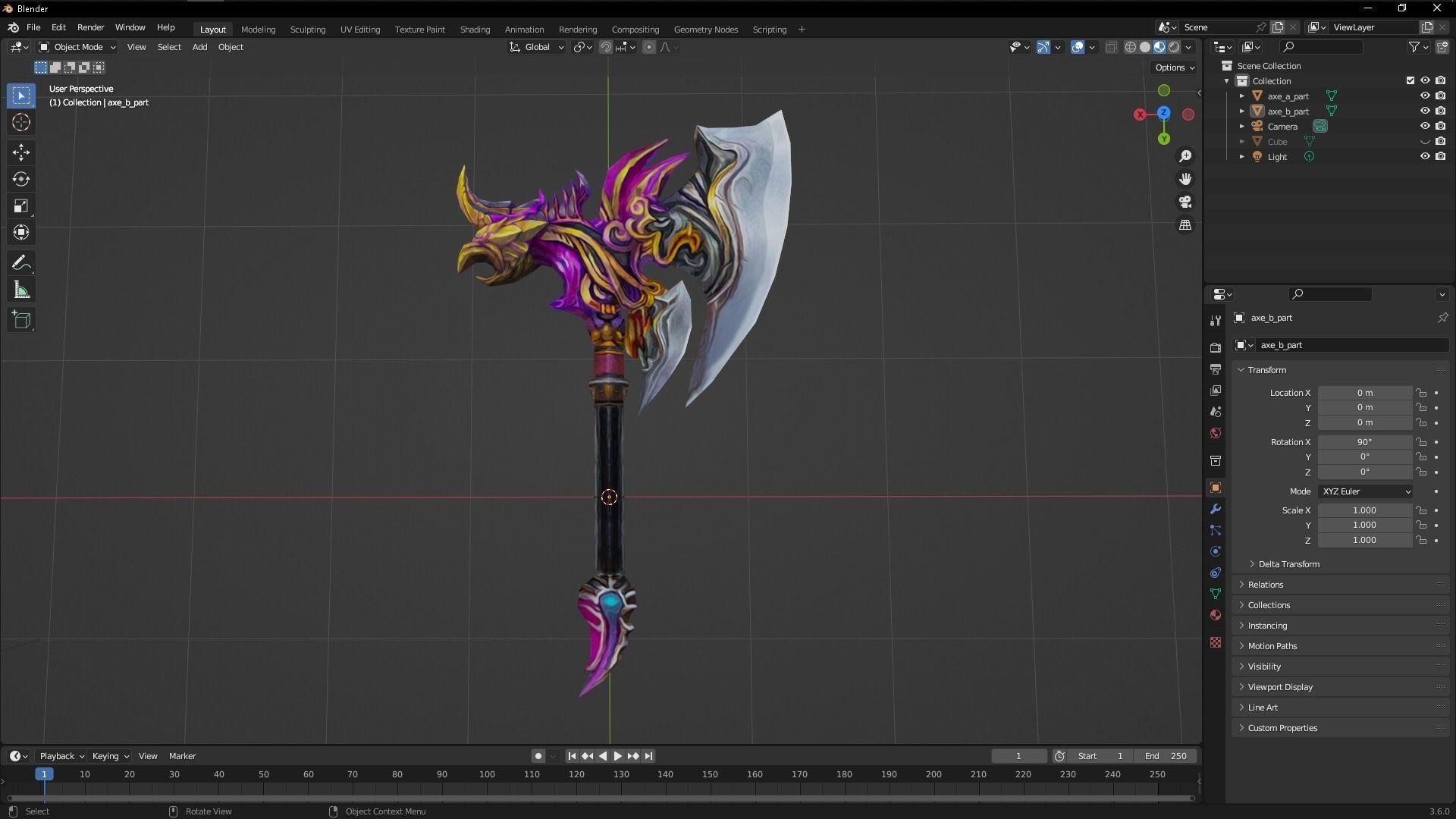Click the timeline horizontal scrollbar
The image size is (1456, 819).
pos(601,798)
